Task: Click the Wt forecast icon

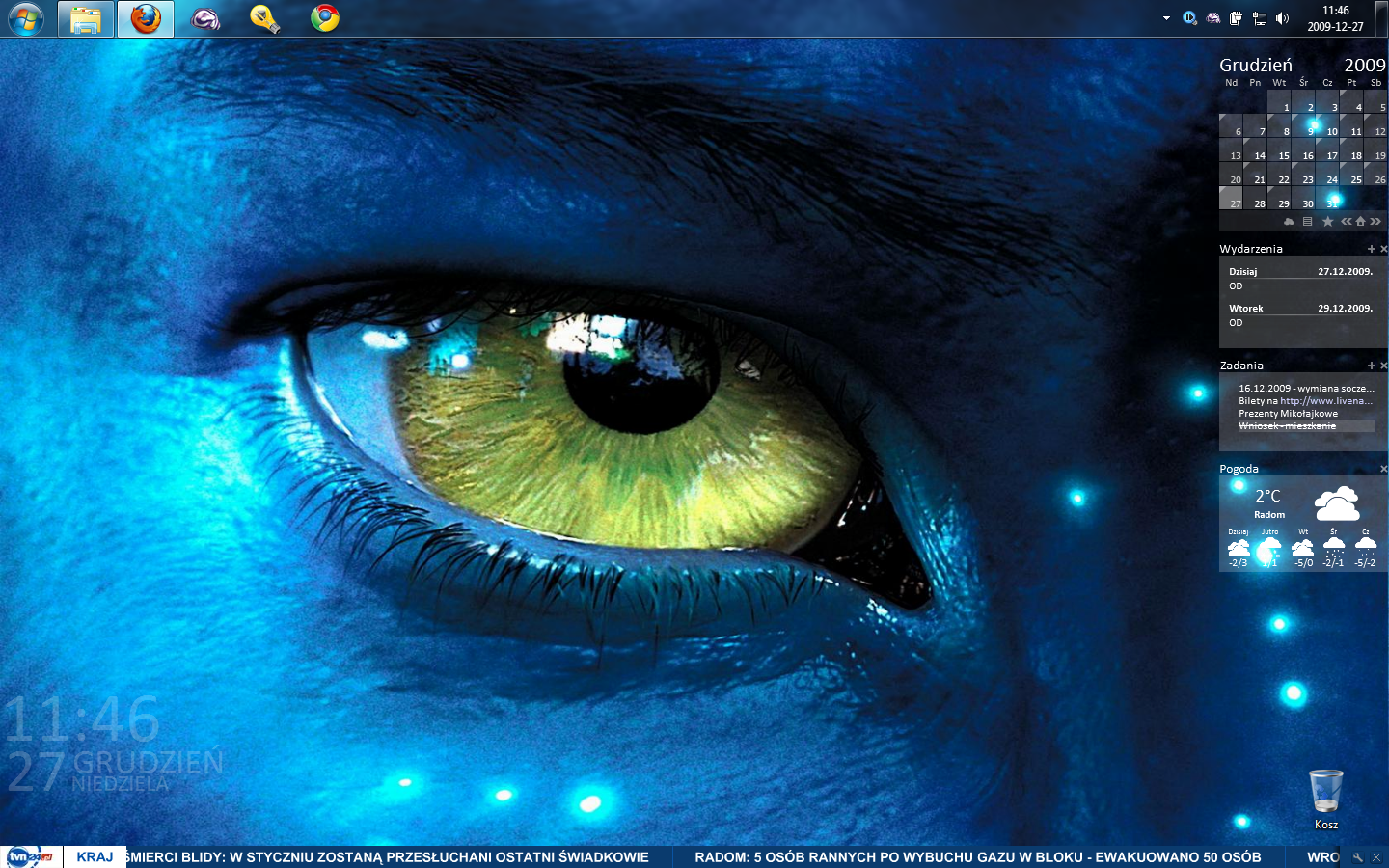Action: 1303,547
